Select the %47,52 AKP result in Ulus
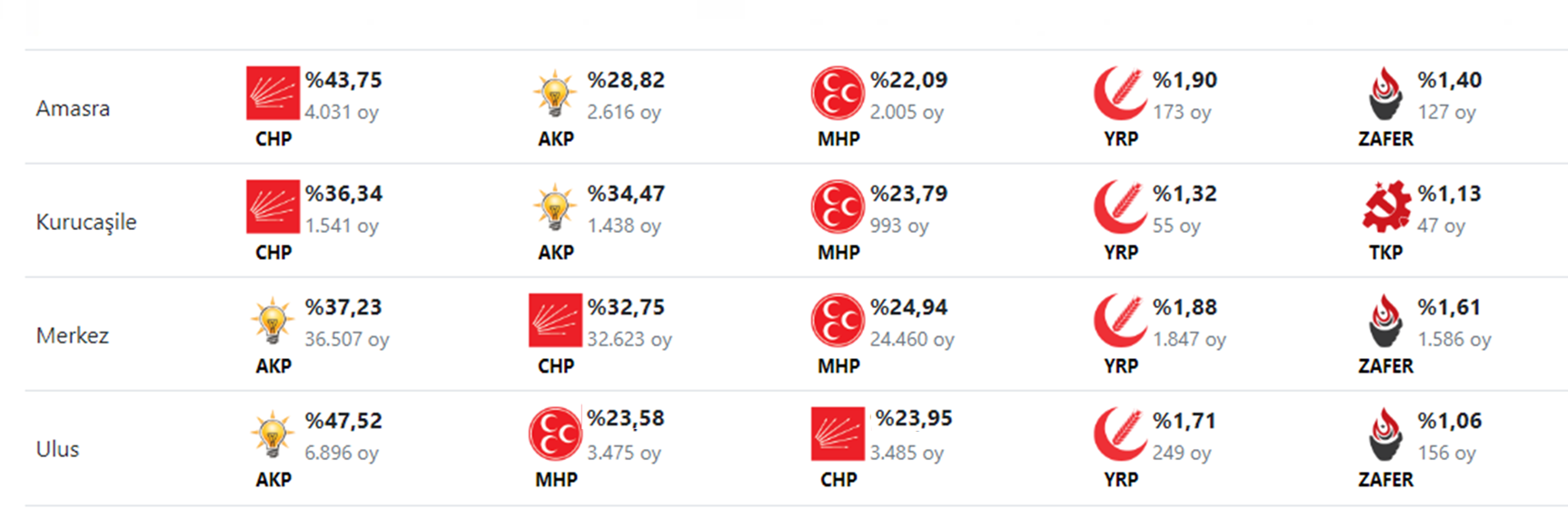 tap(343, 421)
